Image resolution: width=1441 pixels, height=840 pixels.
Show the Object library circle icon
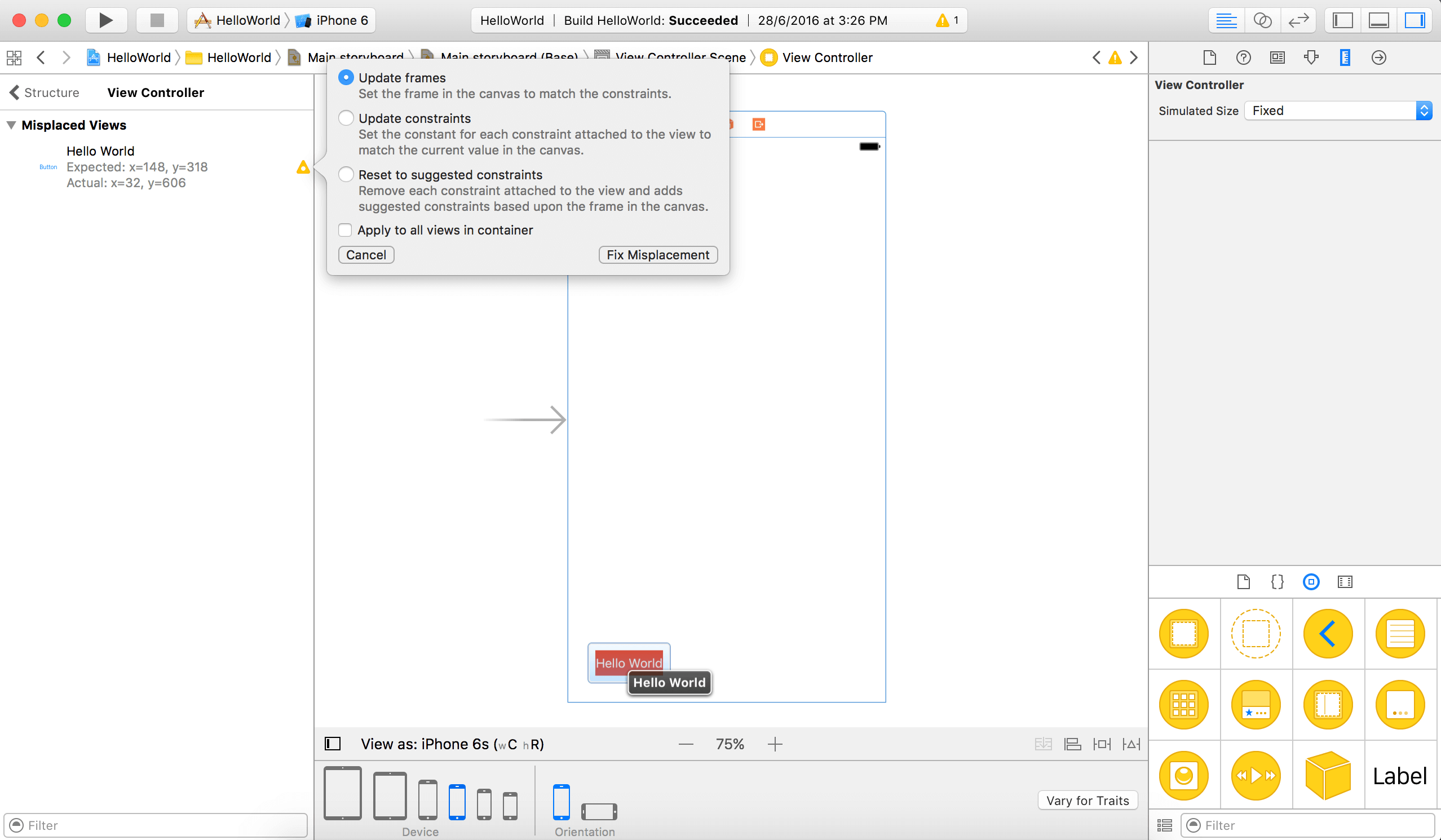(x=1311, y=582)
